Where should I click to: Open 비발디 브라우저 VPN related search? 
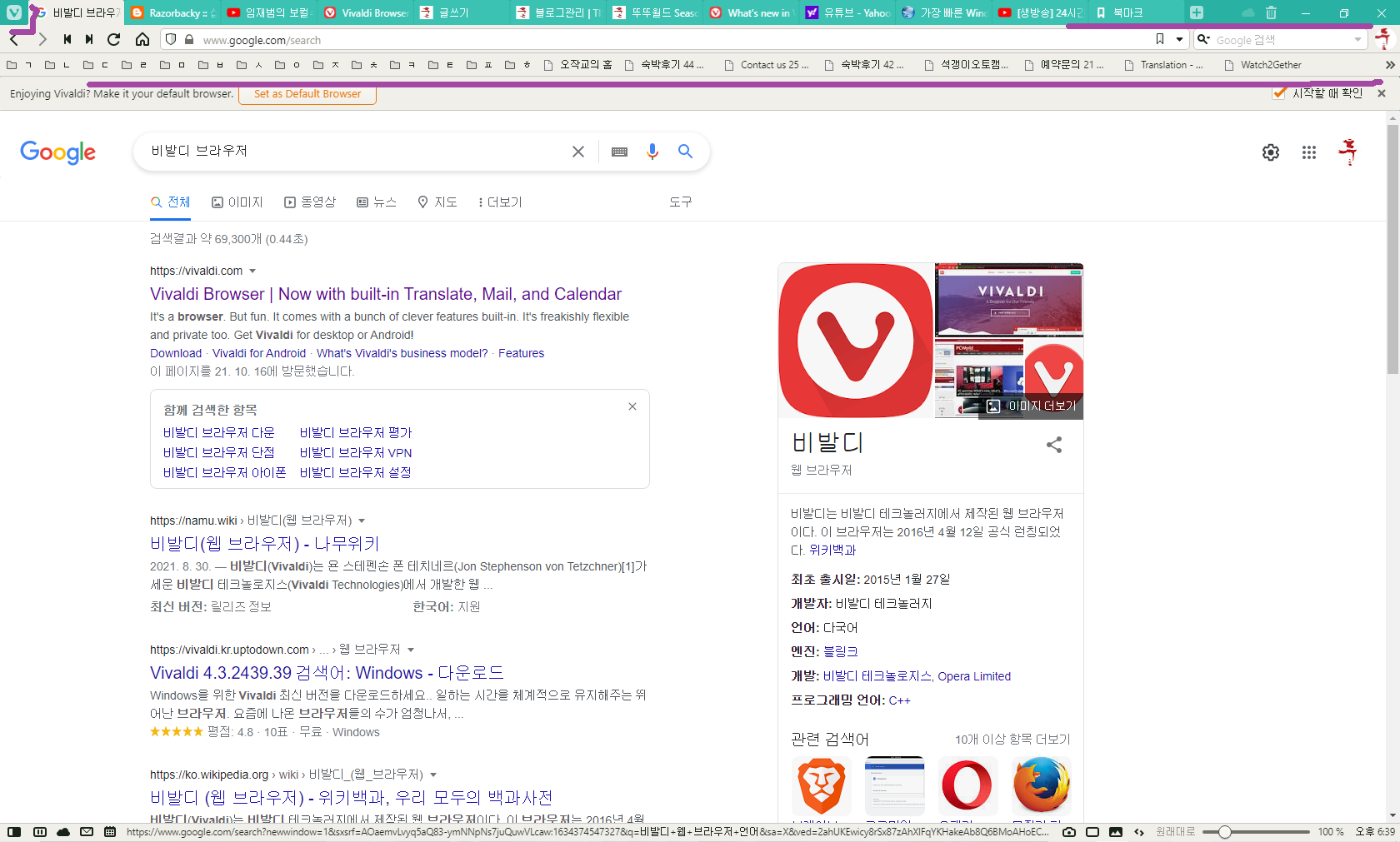(356, 453)
